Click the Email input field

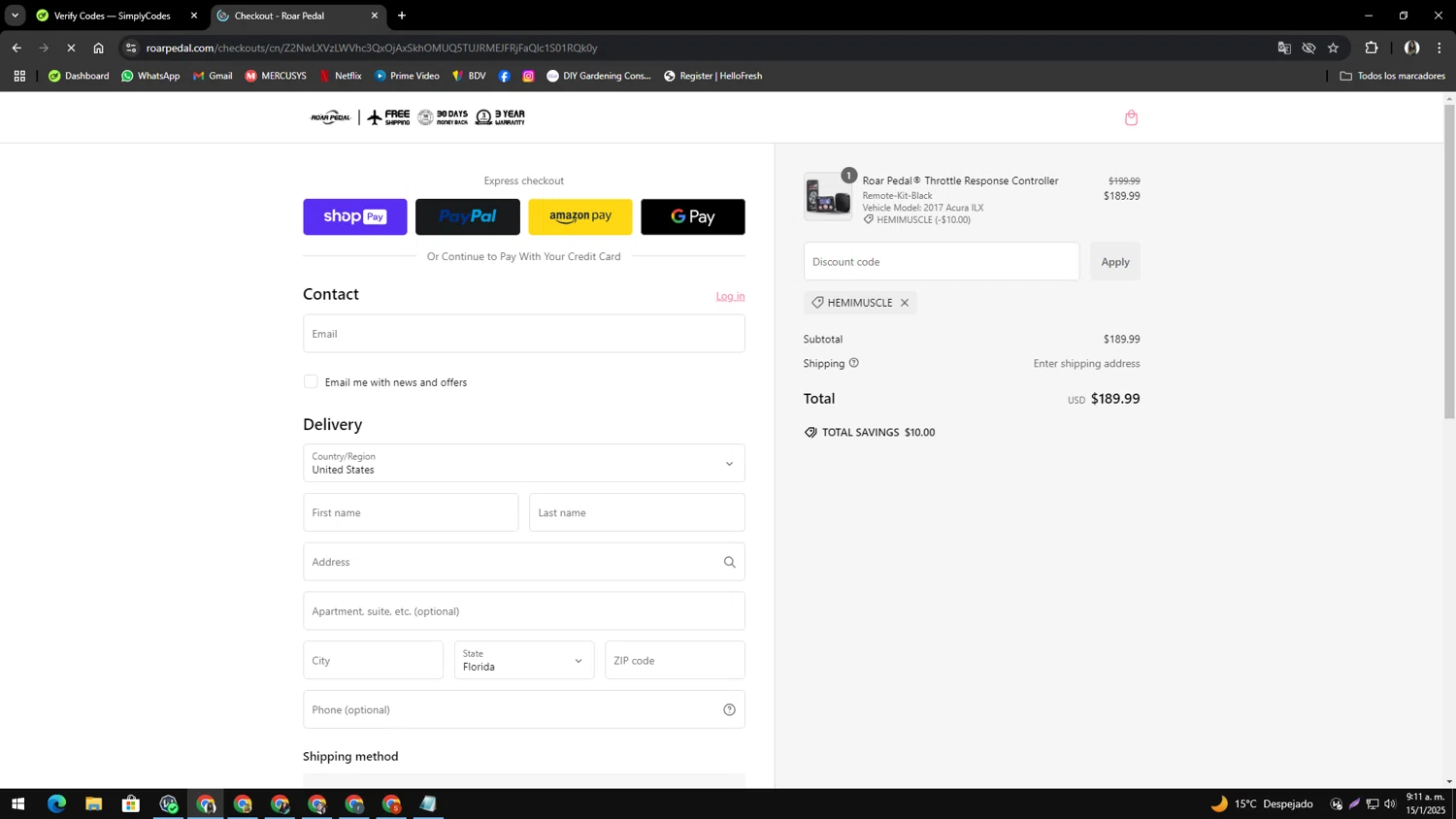coord(524,333)
